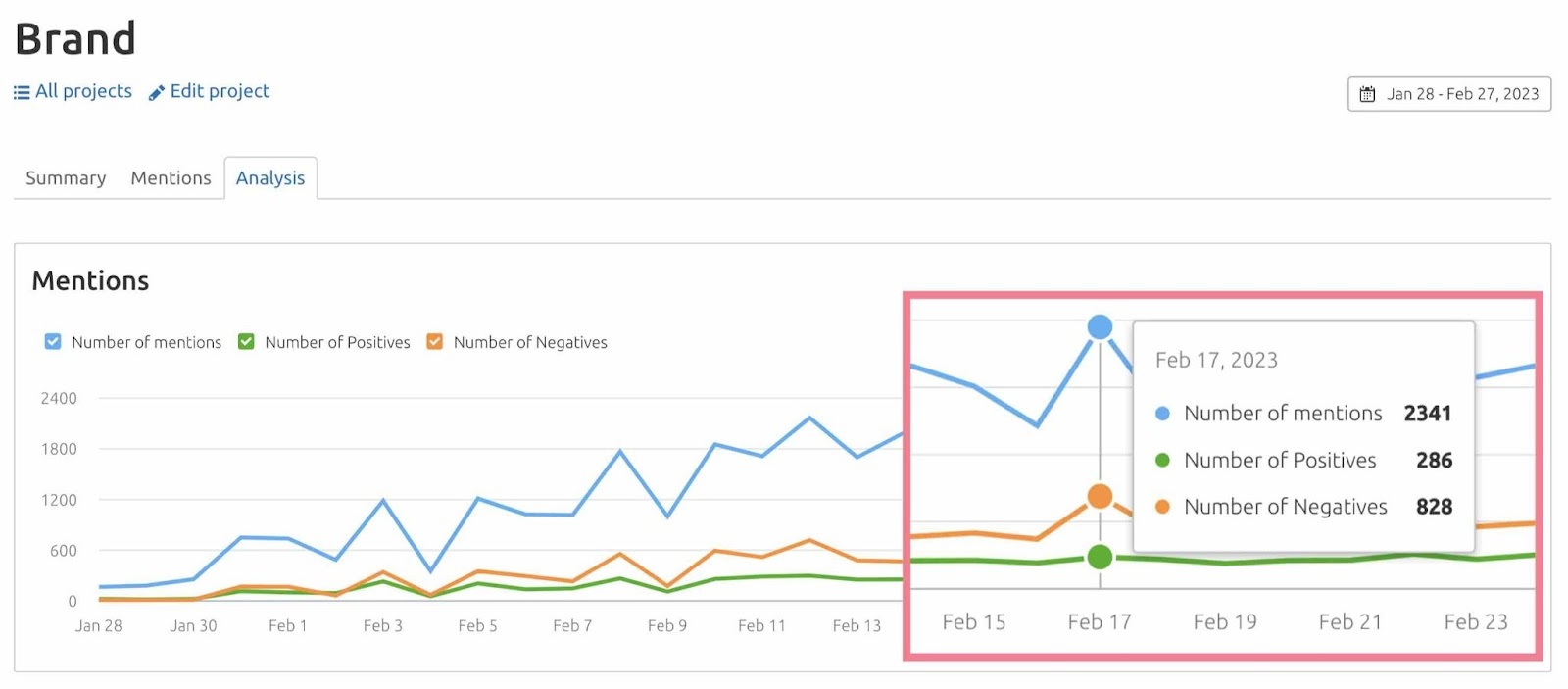Screen dimensions: 1568x689
Task: Click the orange dot beside Number of Negatives in tooltip
Action: (x=1162, y=507)
